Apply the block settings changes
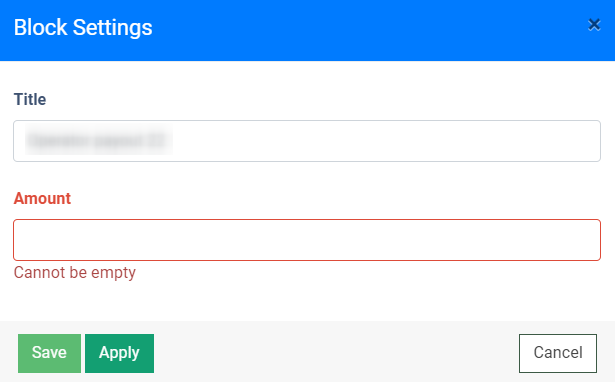 coord(119,353)
